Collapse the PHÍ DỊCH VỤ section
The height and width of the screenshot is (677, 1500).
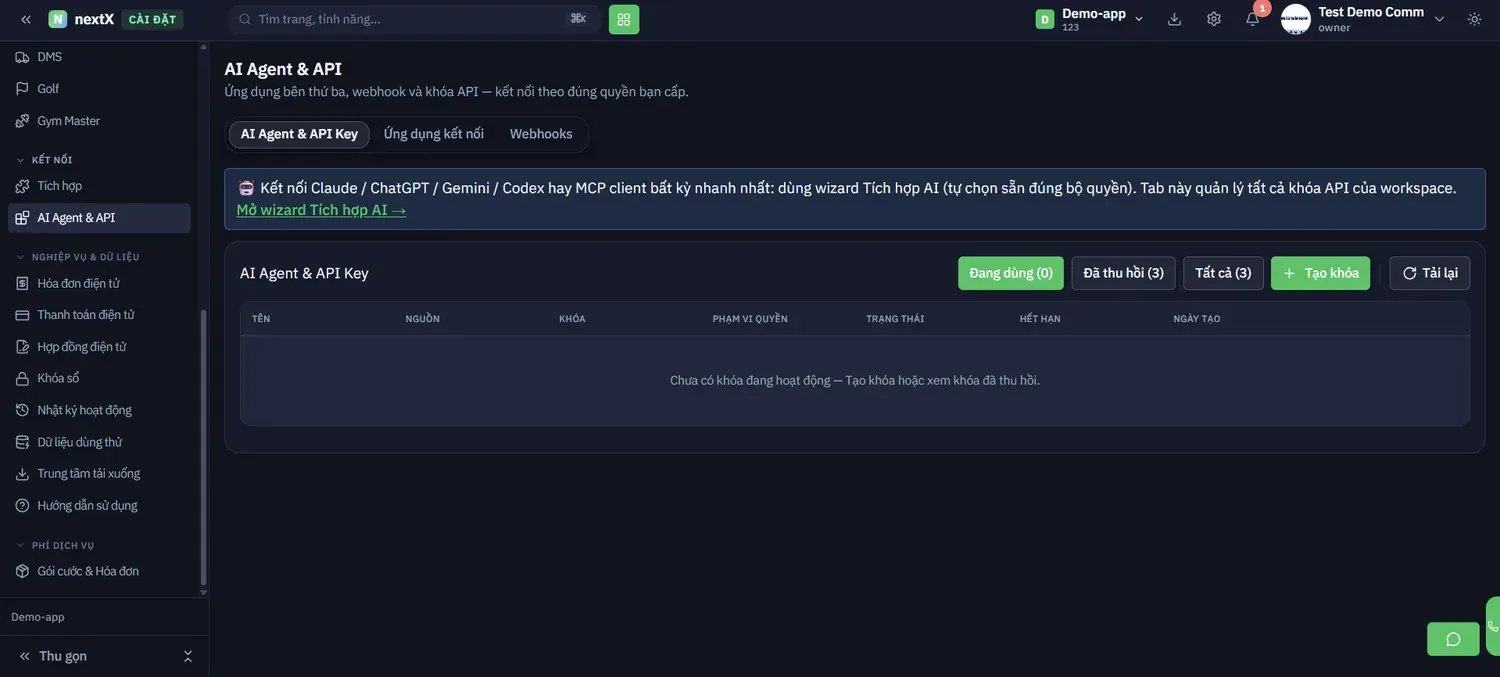click(x=55, y=546)
